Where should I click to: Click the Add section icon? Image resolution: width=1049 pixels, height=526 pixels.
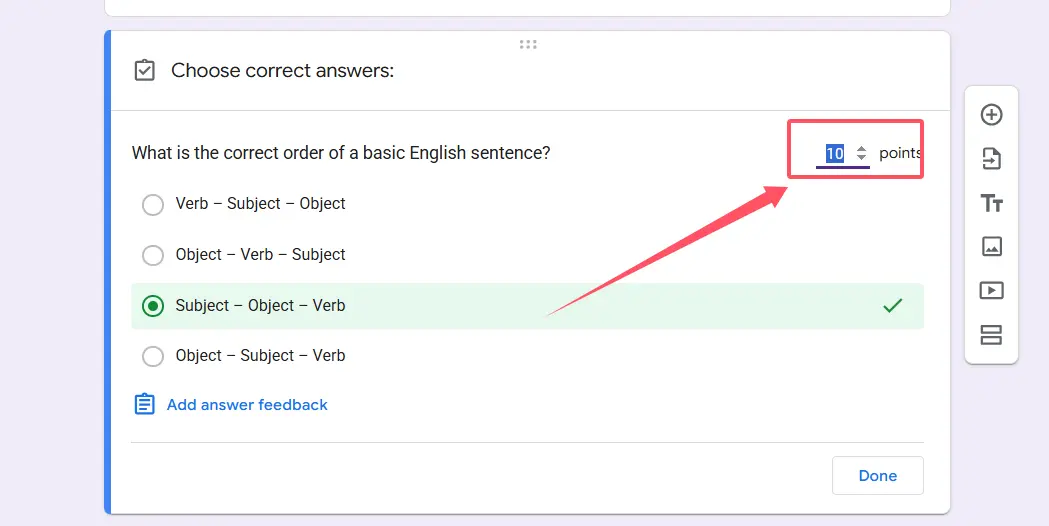991,335
